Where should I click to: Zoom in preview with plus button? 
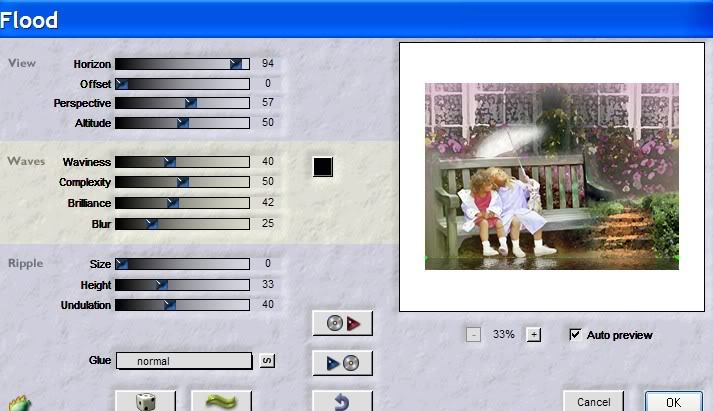click(x=533, y=335)
